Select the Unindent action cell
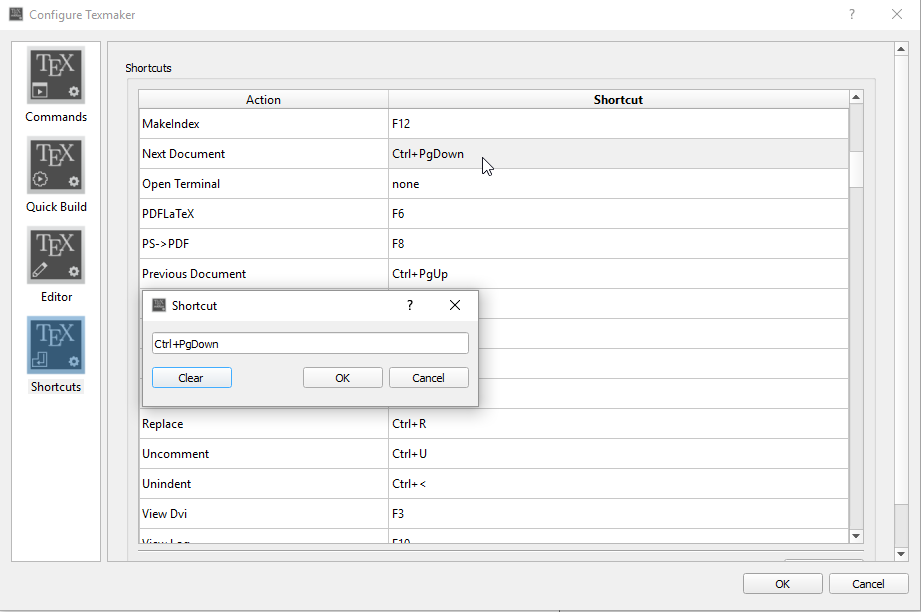The width and height of the screenshot is (921, 612). [x=263, y=484]
